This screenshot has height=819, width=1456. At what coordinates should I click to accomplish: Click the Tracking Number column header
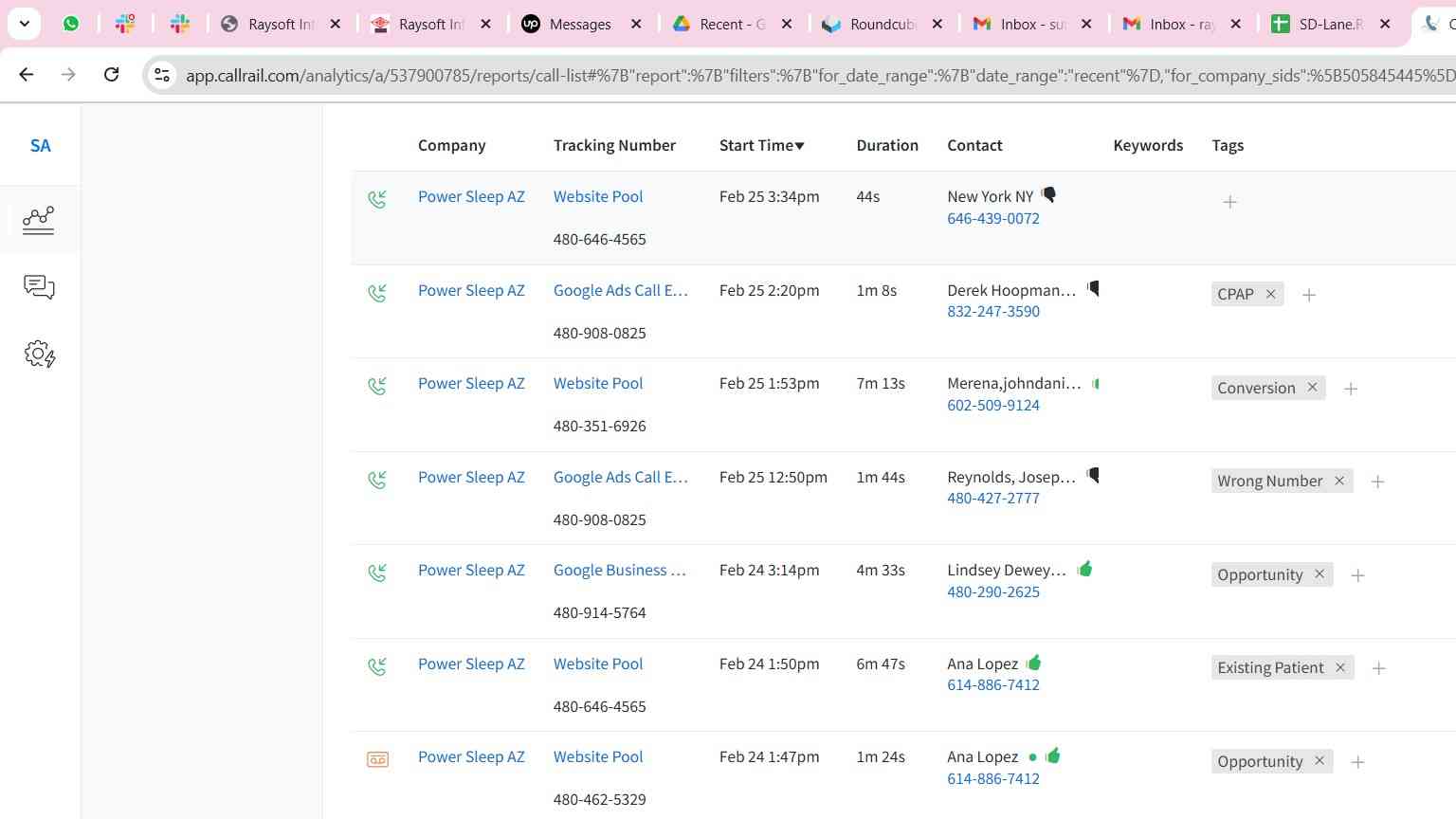pyautogui.click(x=614, y=145)
